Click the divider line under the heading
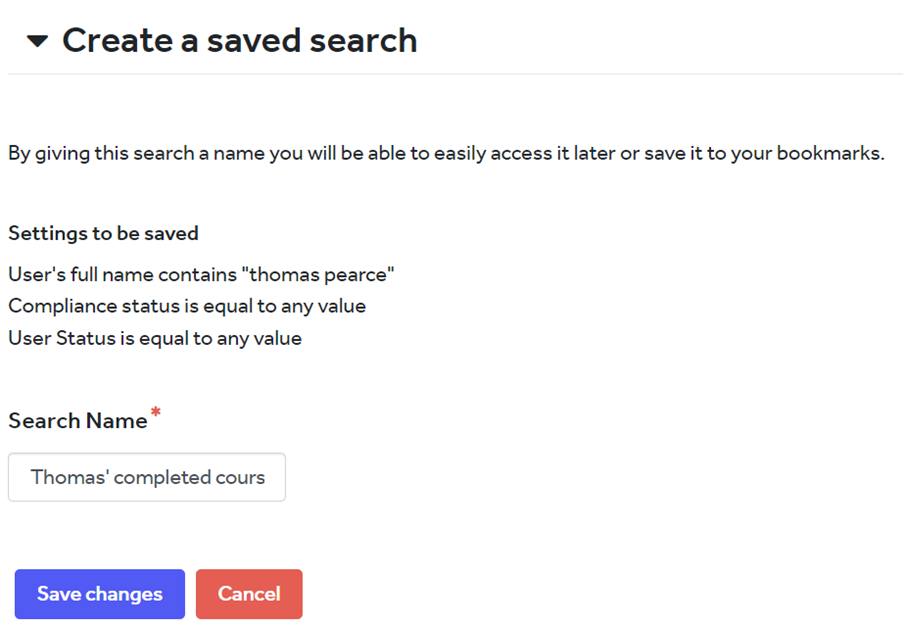 coord(450,73)
